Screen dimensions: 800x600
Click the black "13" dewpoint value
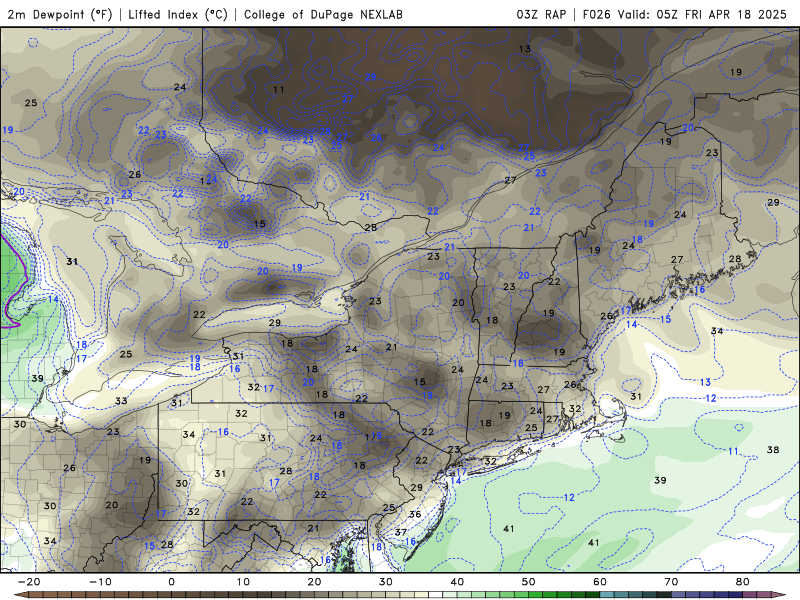coord(525,49)
